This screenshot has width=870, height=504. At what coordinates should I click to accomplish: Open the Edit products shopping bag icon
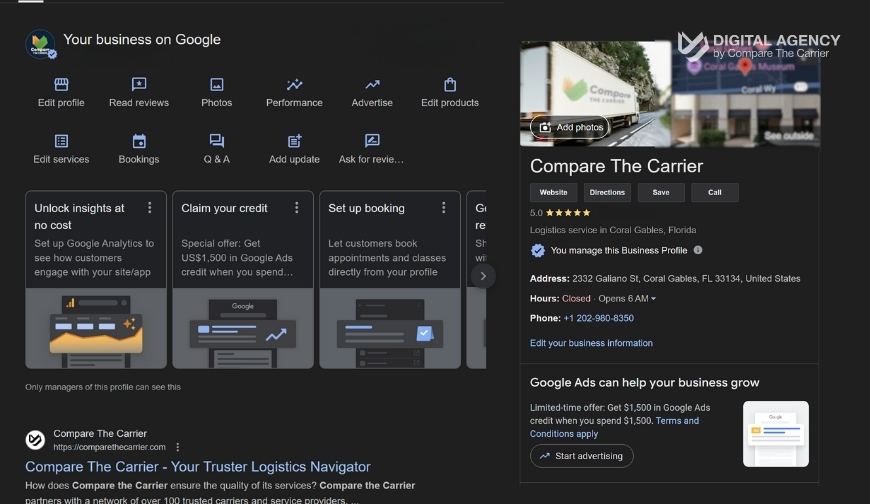tap(450, 85)
